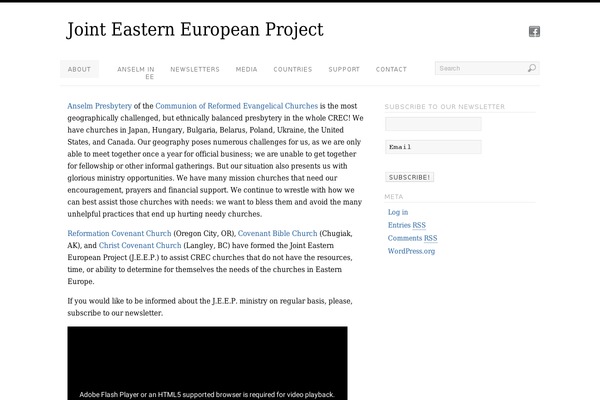This screenshot has height=400, width=600.
Task: Click the Email newsletter field
Action: [x=433, y=147]
